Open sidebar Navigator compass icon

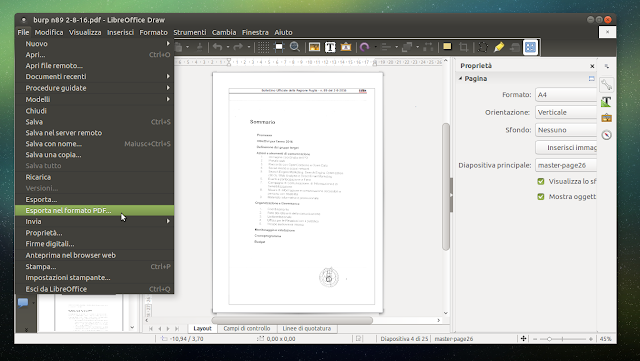coord(607,135)
